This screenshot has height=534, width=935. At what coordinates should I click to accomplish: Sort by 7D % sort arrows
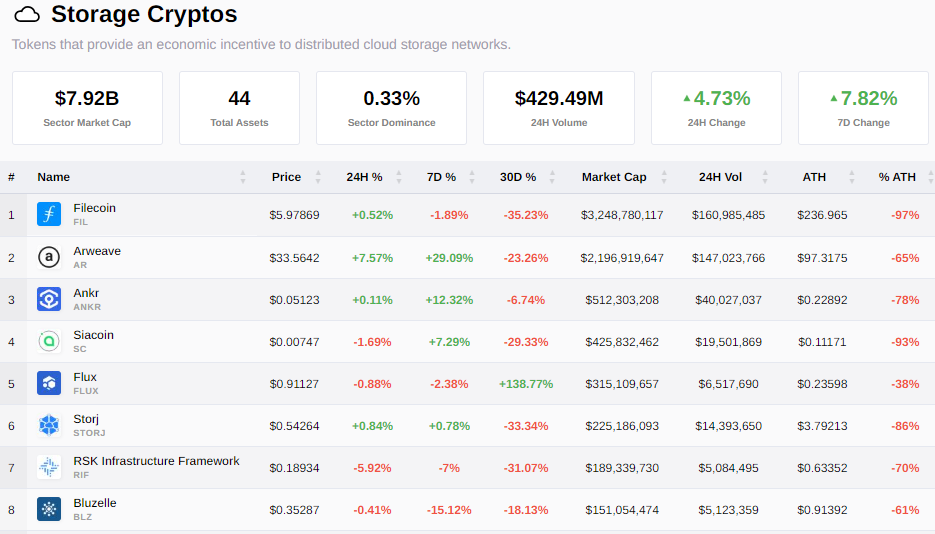472,177
